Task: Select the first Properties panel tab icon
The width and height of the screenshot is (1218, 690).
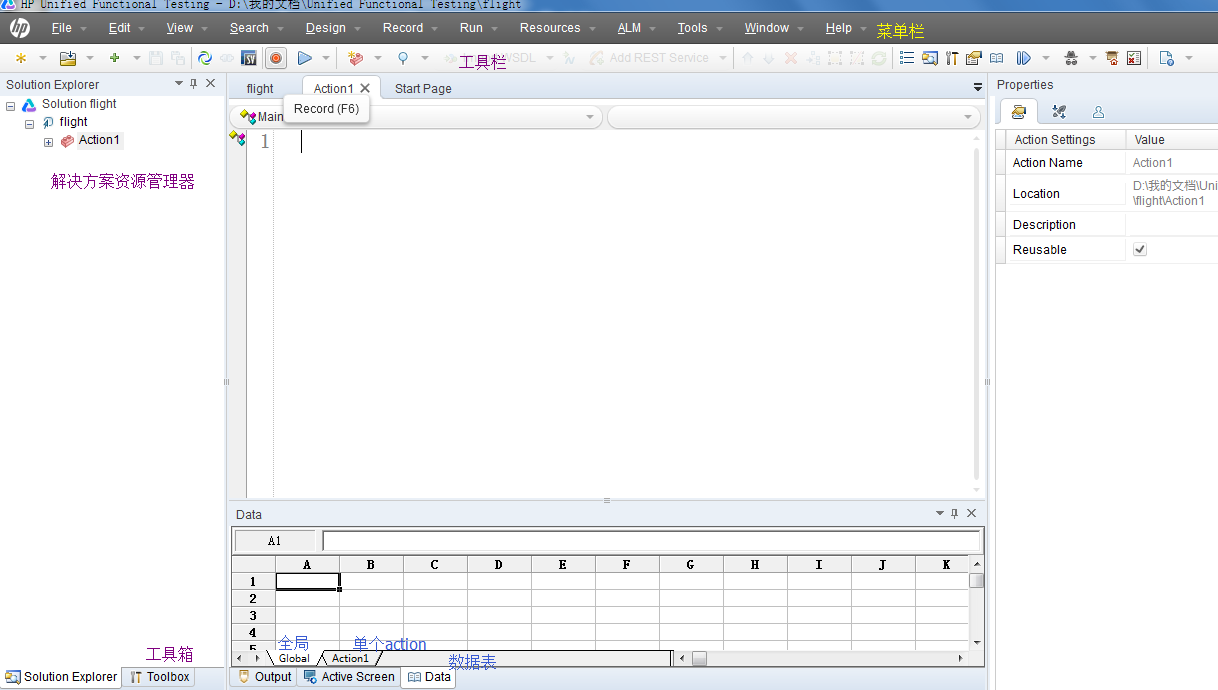Action: tap(1018, 112)
